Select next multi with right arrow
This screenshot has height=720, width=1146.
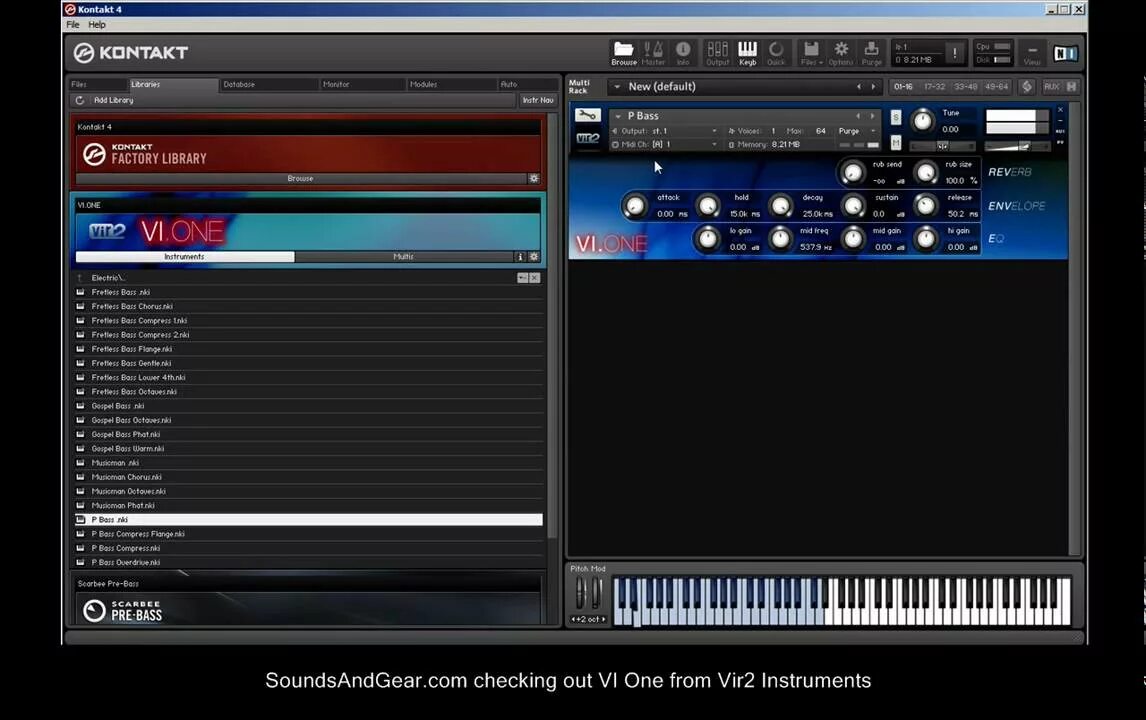click(873, 86)
